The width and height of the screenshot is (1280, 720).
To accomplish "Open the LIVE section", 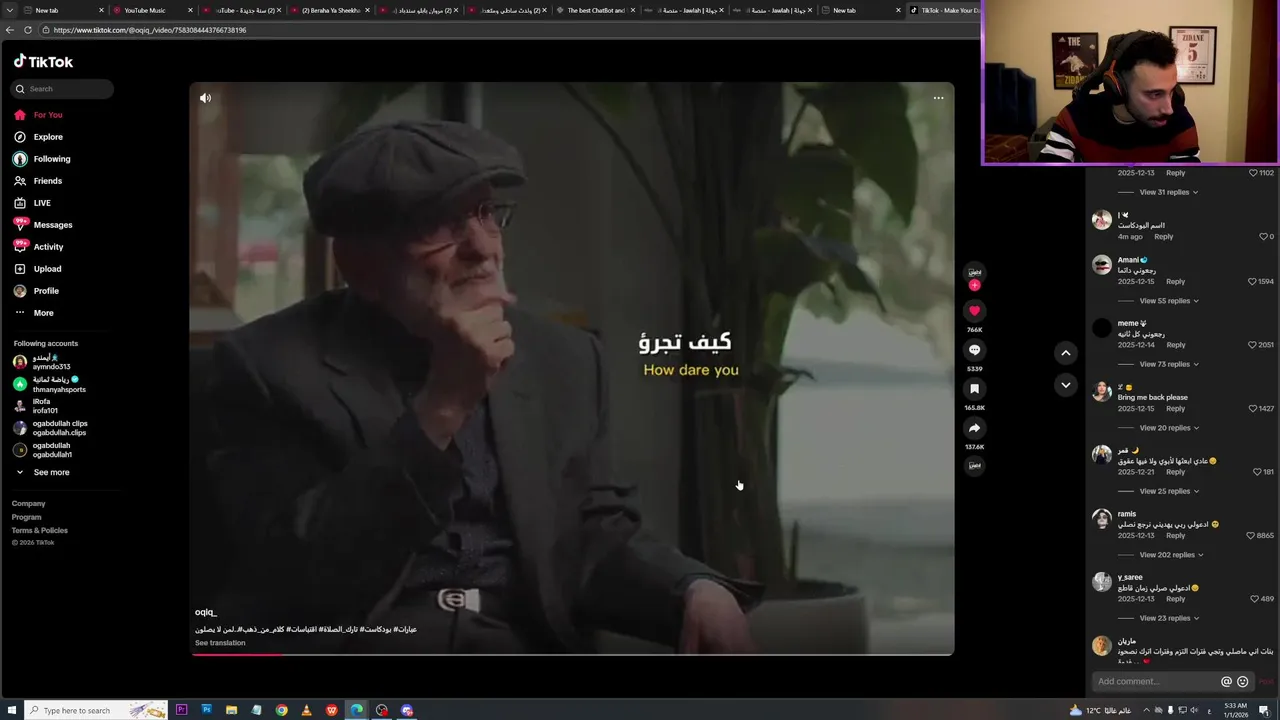I will (x=41, y=203).
